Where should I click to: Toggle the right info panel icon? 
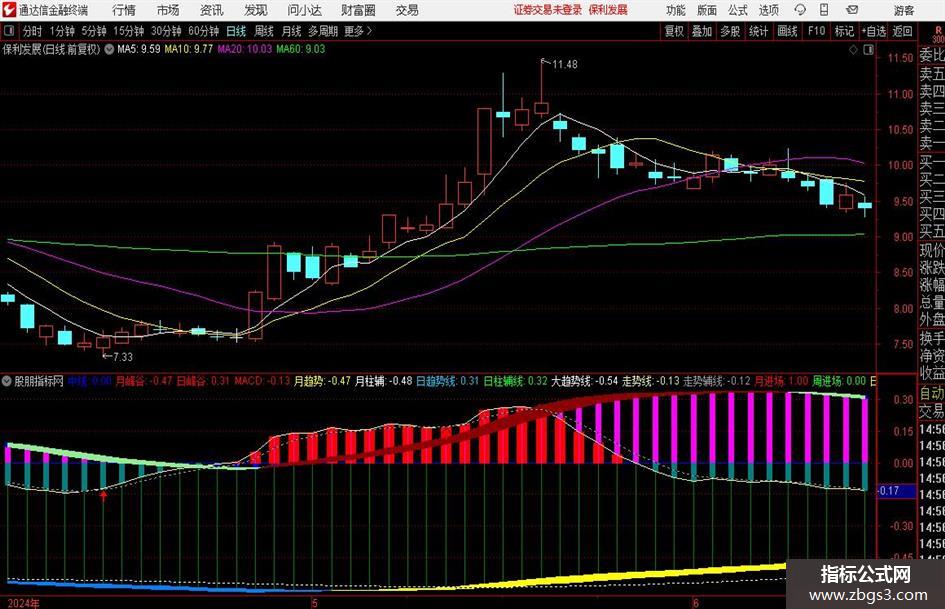coord(868,50)
